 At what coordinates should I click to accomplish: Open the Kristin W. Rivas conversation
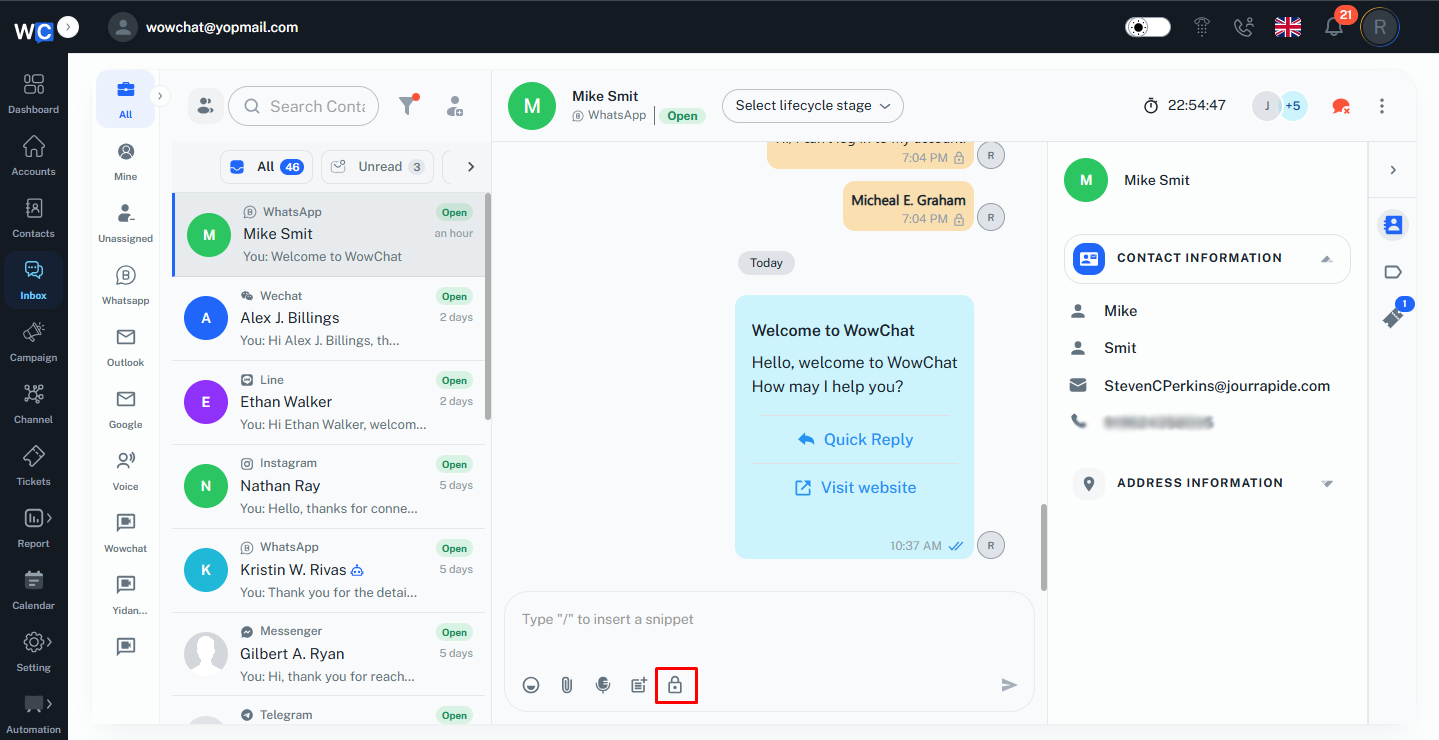328,571
